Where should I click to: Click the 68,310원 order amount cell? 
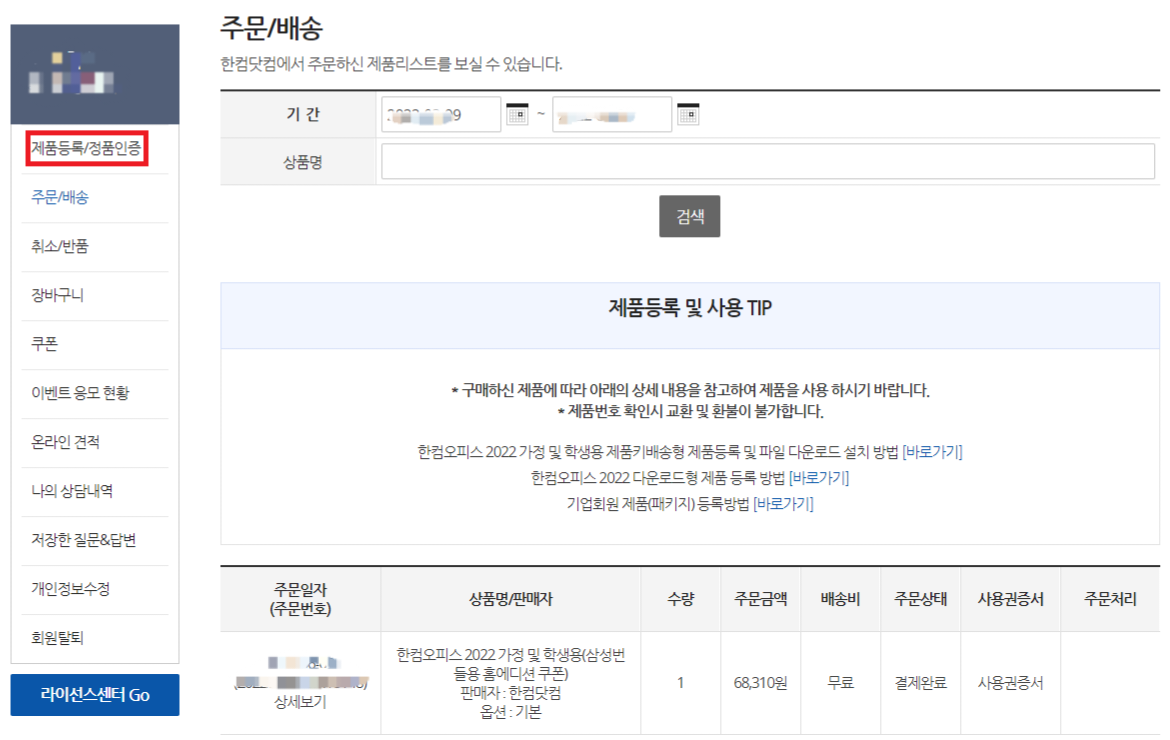coord(760,683)
